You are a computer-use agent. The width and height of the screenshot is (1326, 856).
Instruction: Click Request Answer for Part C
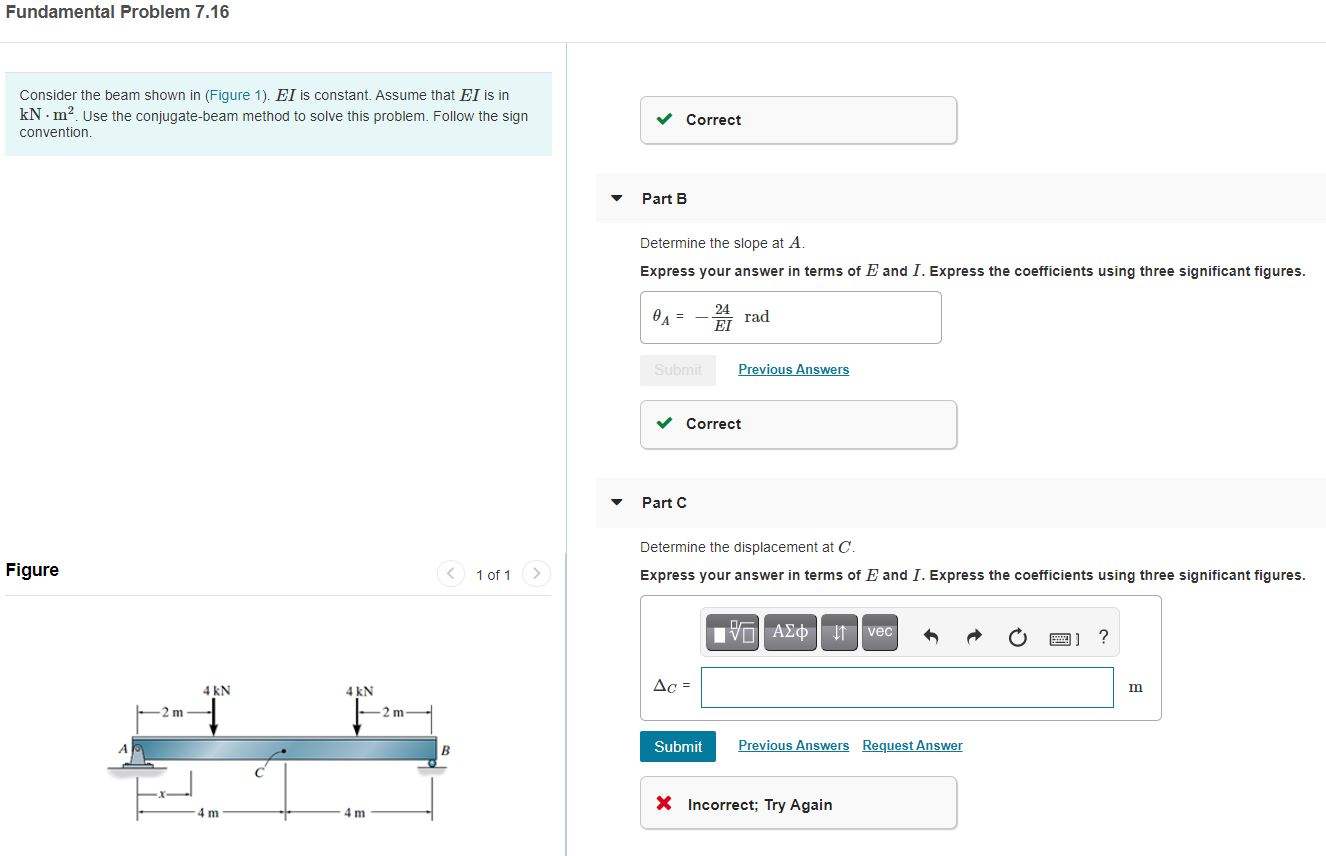click(x=911, y=745)
